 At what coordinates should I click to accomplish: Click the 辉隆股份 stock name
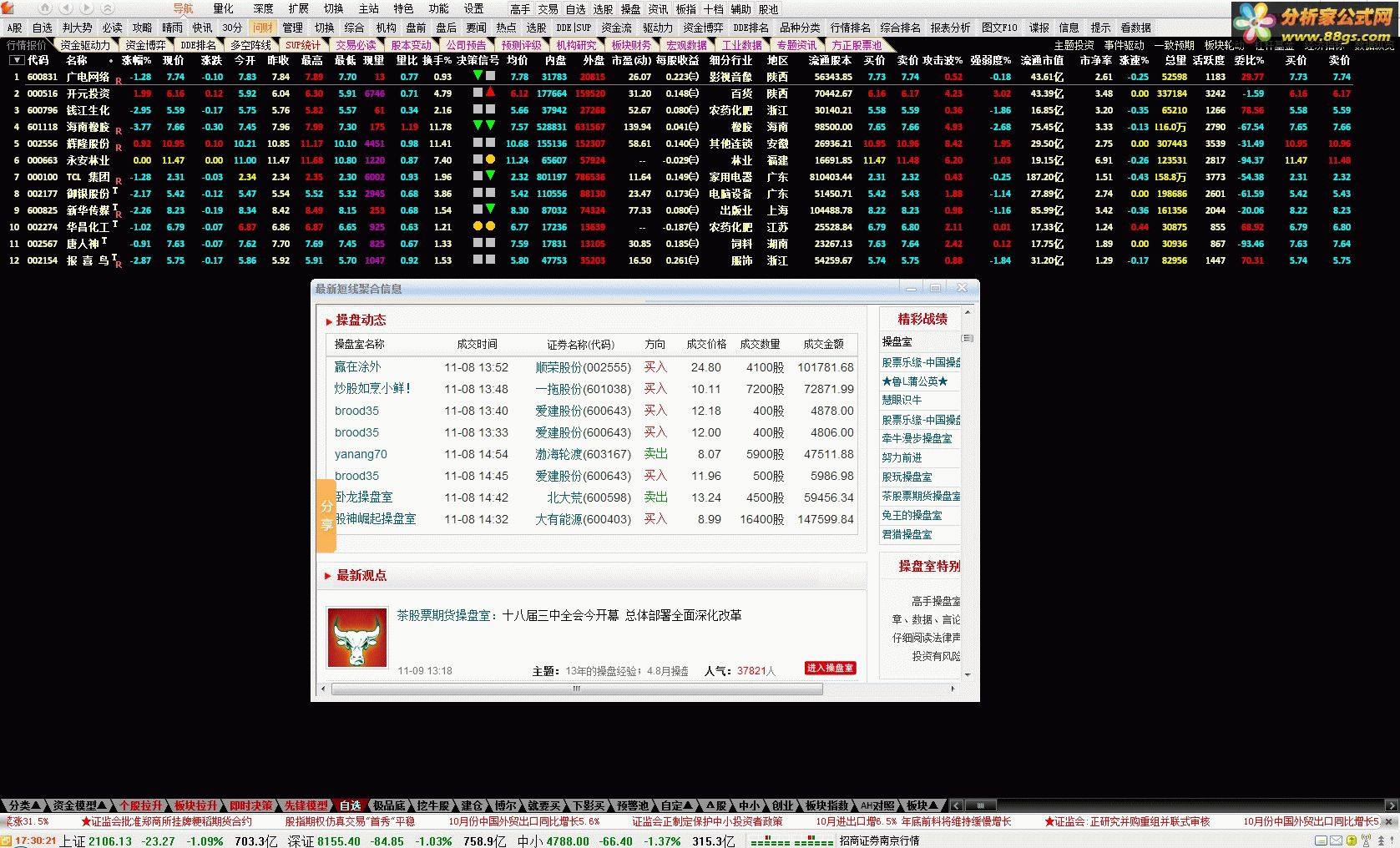pos(88,144)
